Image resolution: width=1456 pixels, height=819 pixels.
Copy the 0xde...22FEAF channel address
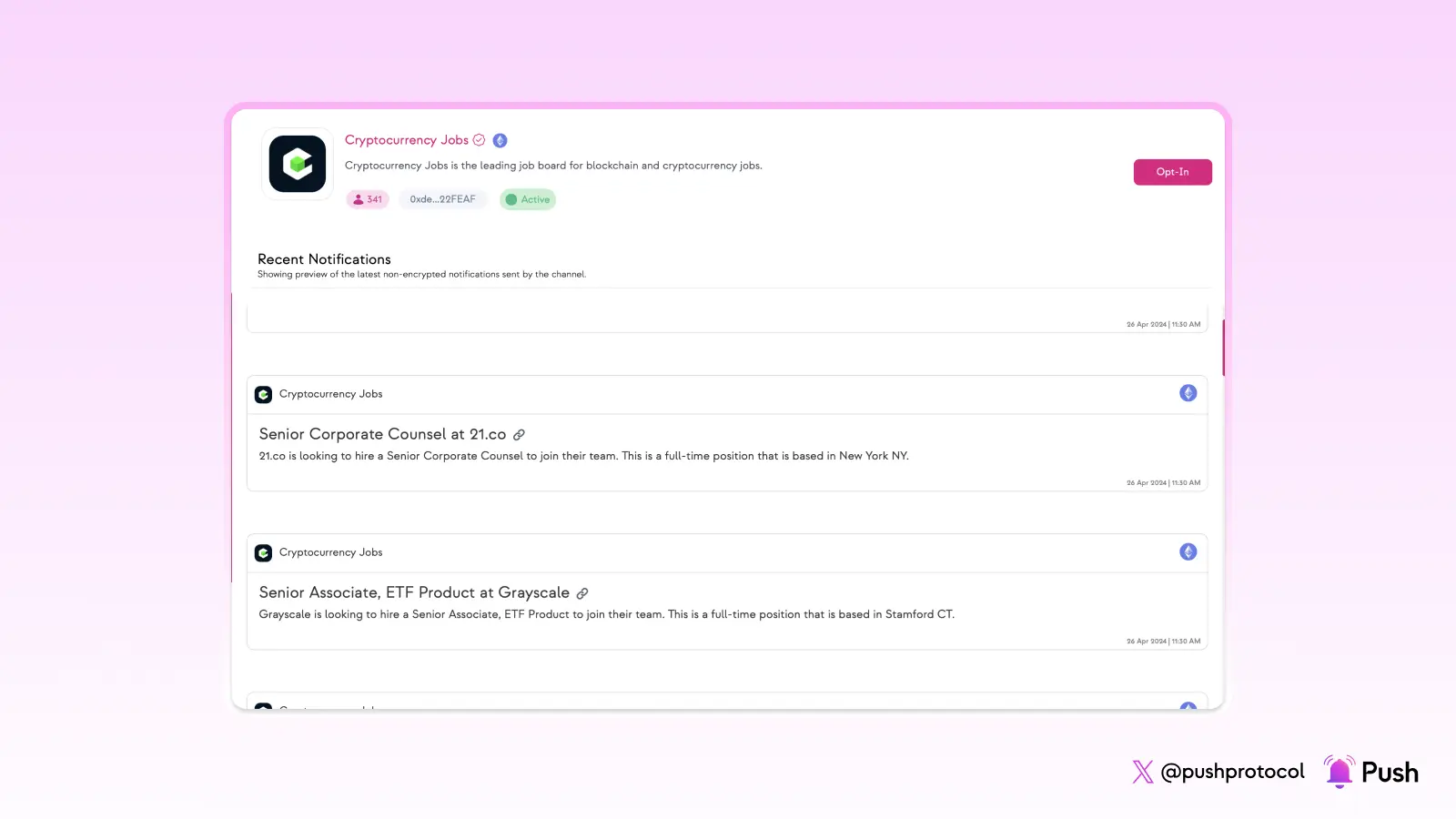[442, 199]
